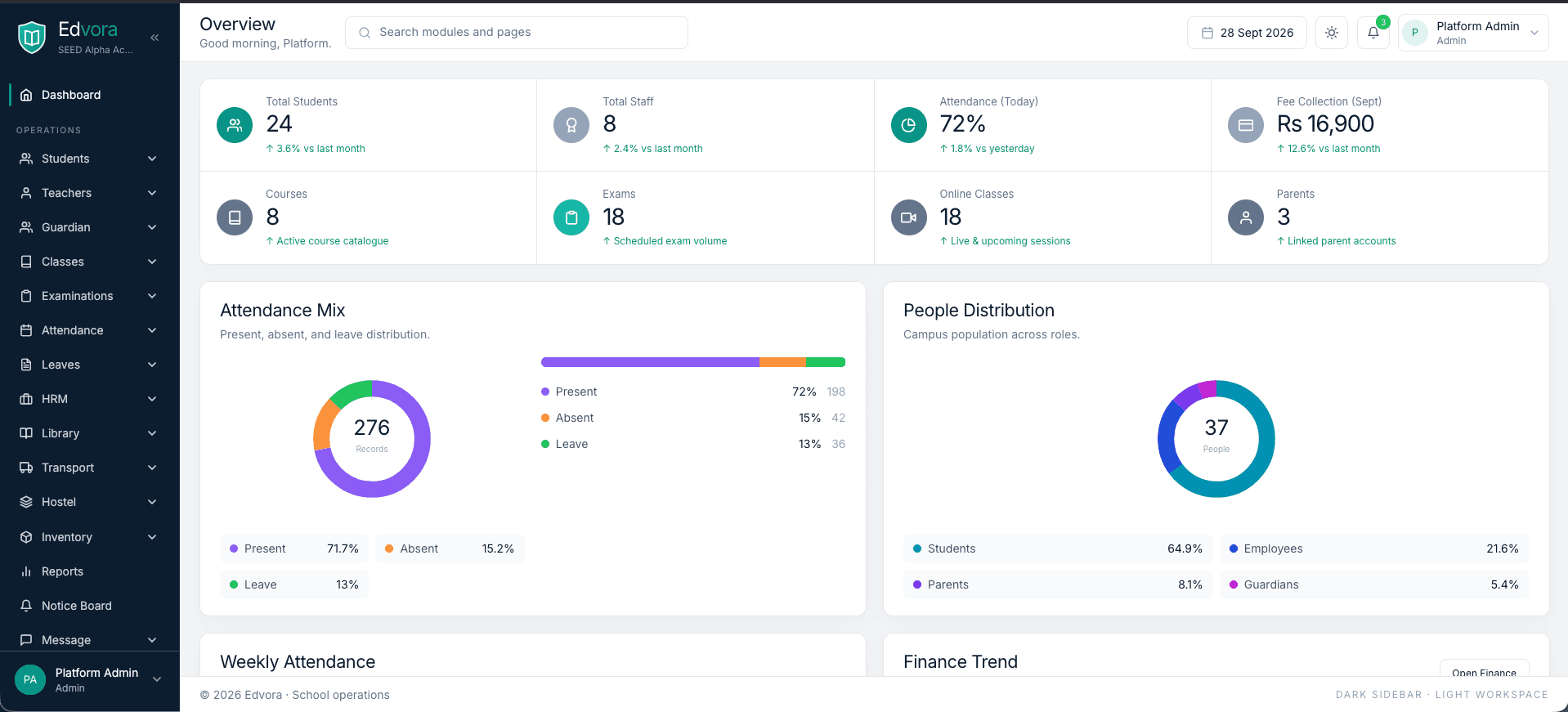Screen dimensions: 1568x712
Task: Click the Exams clipboard icon
Action: [571, 217]
